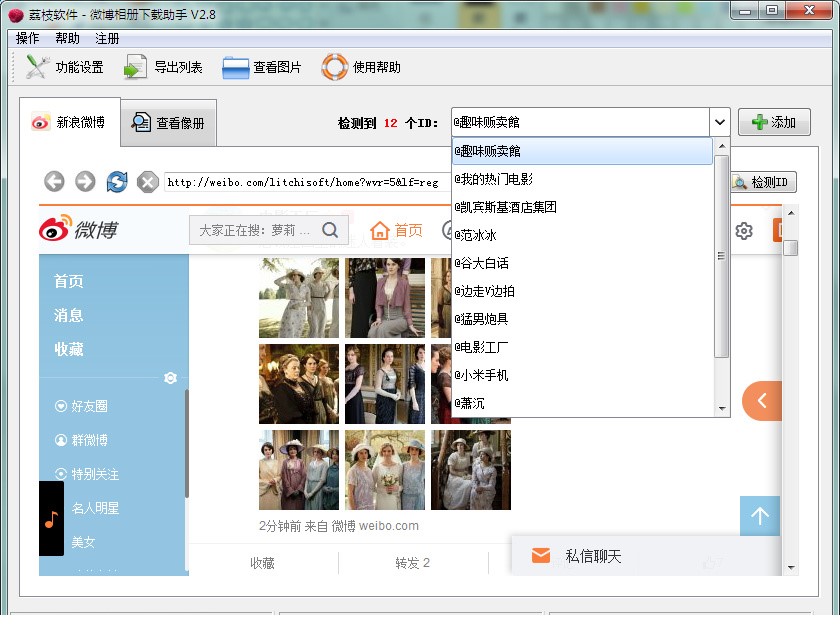This screenshot has height=638, width=840.
Task: Open 私信聊天 chat panel
Action: (646, 556)
